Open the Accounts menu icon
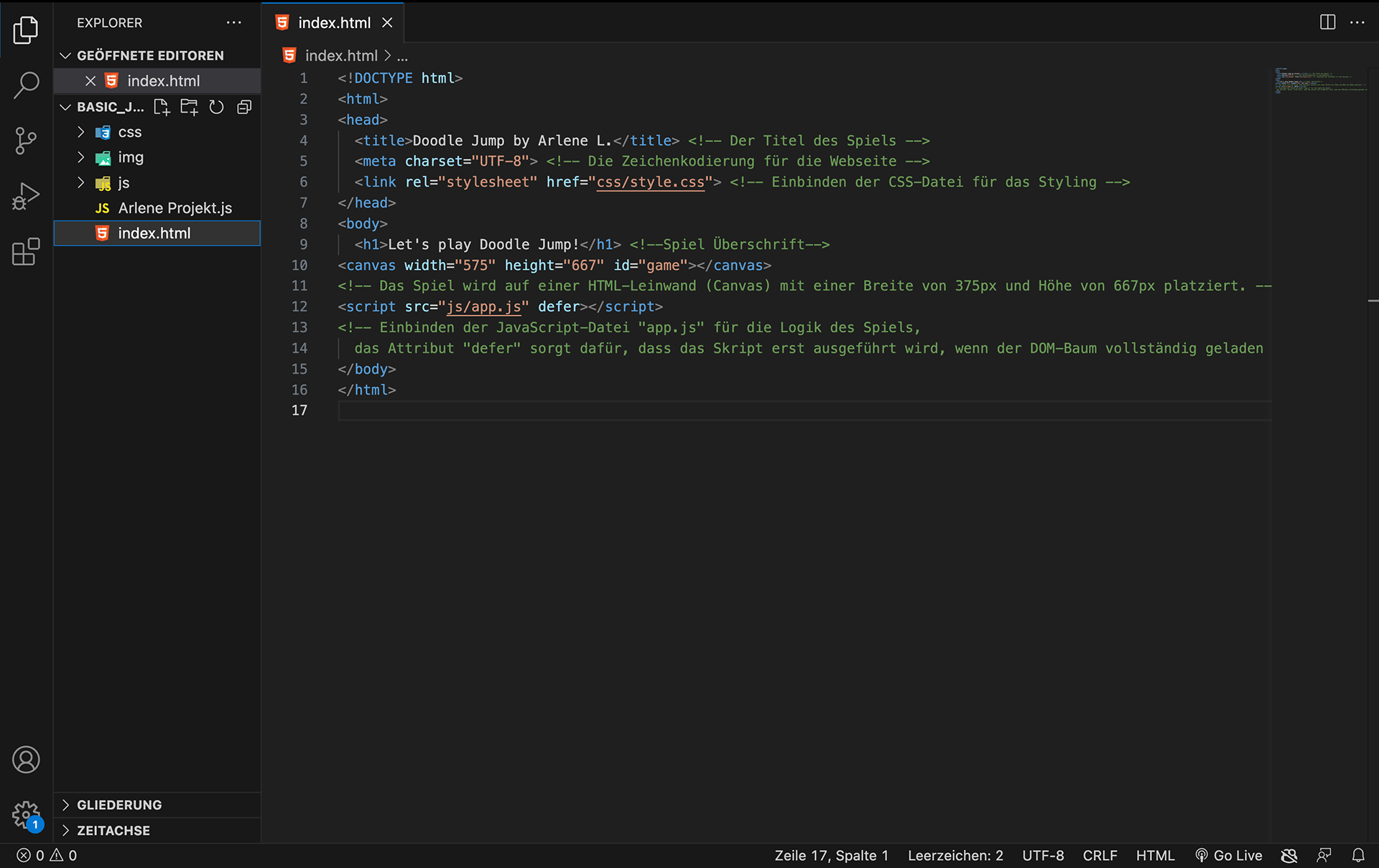The height and width of the screenshot is (868, 1379). [26, 760]
